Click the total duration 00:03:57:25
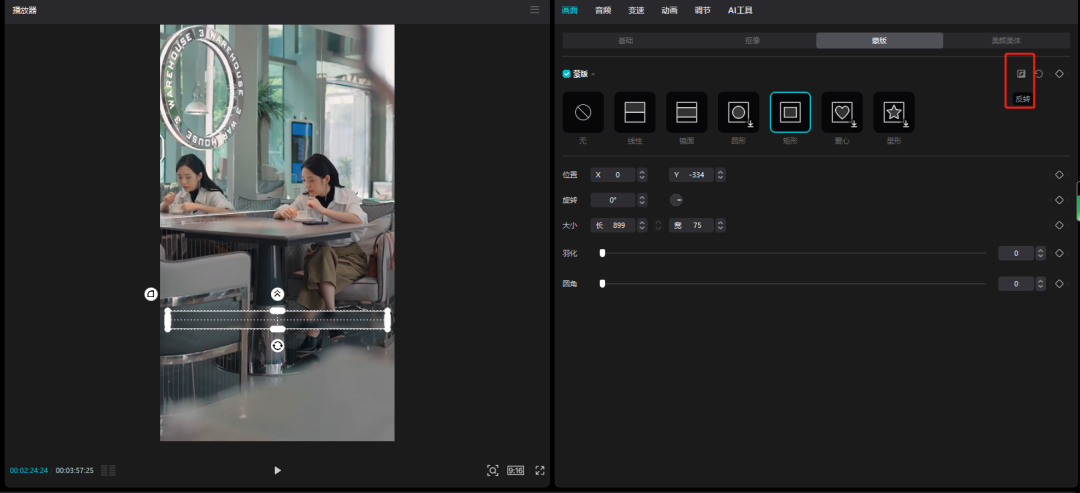 (x=74, y=470)
